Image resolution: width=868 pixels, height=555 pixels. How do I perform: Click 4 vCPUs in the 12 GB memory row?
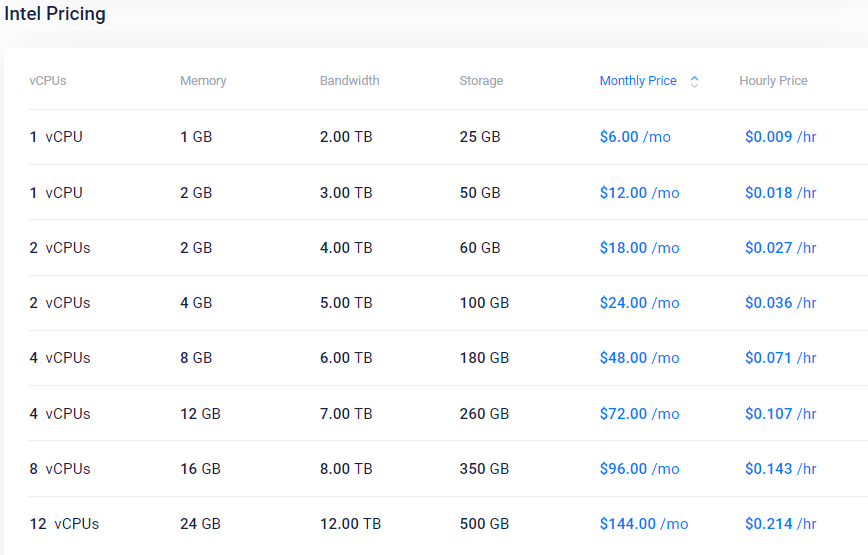(x=60, y=413)
